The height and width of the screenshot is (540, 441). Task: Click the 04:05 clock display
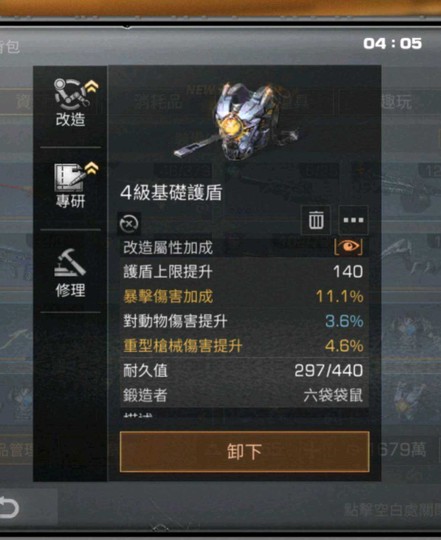392,43
